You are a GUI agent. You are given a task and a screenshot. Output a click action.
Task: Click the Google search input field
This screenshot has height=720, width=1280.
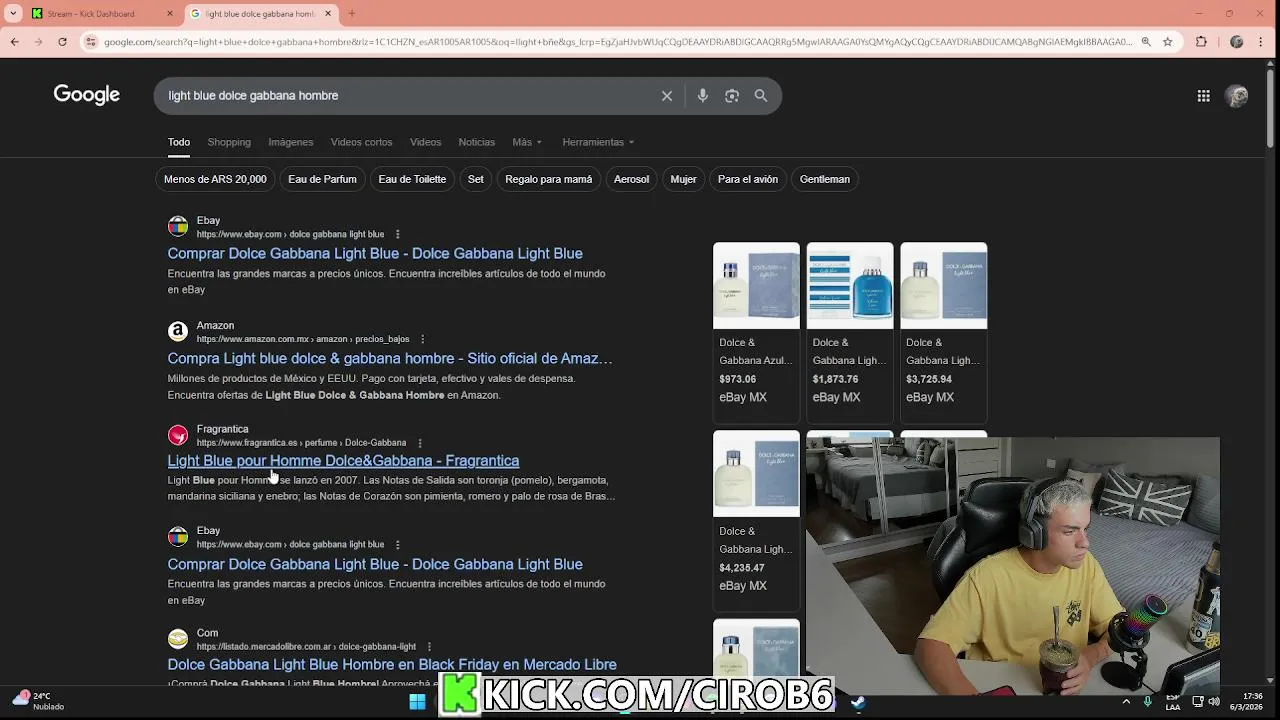coord(410,96)
